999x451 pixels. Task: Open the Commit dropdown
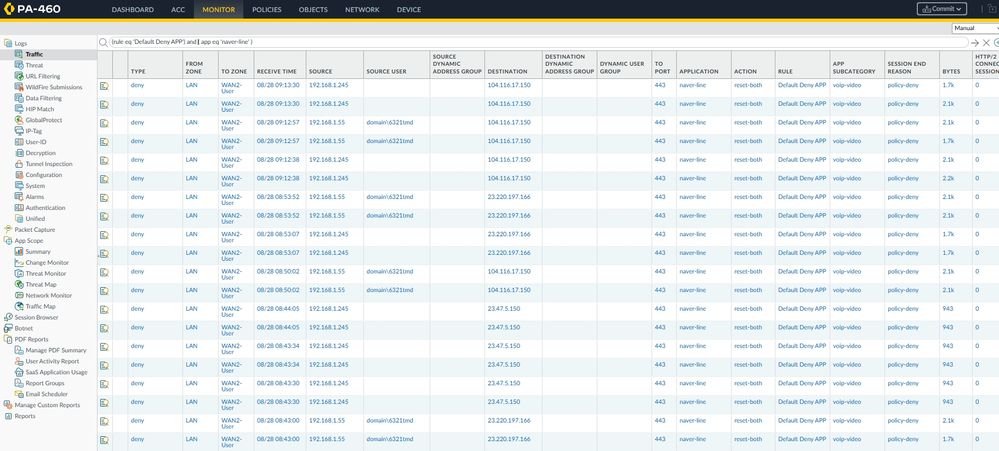point(941,9)
